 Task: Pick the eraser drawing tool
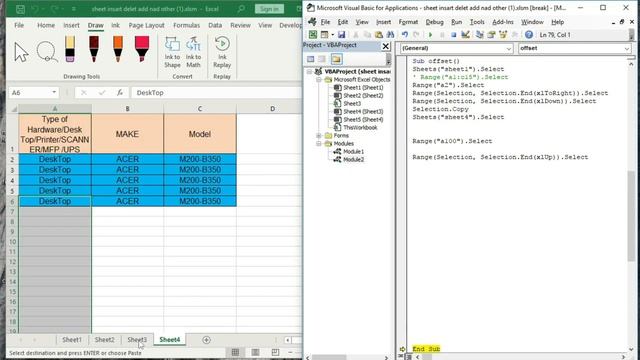(x=70, y=49)
